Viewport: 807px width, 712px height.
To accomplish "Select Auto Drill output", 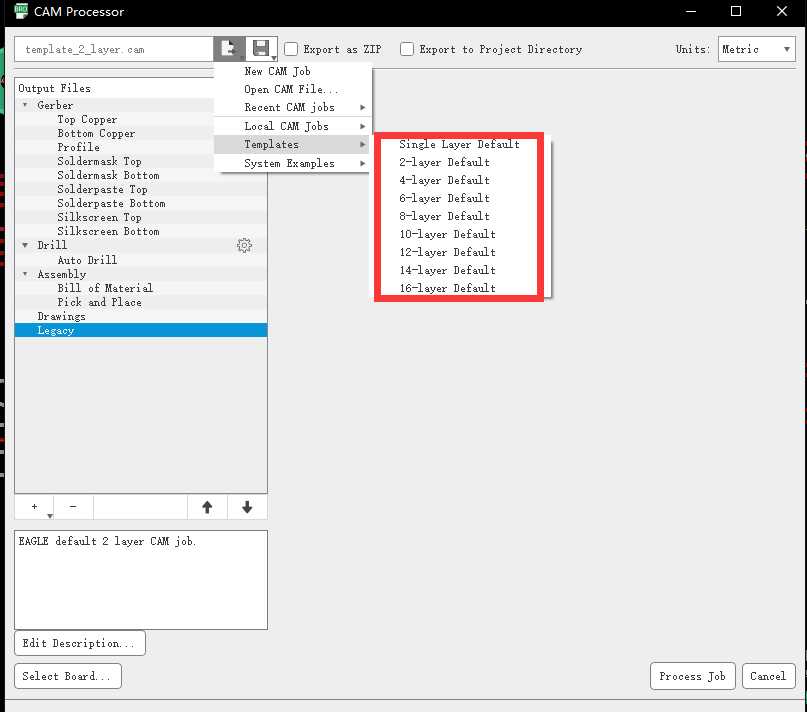I will [87, 260].
